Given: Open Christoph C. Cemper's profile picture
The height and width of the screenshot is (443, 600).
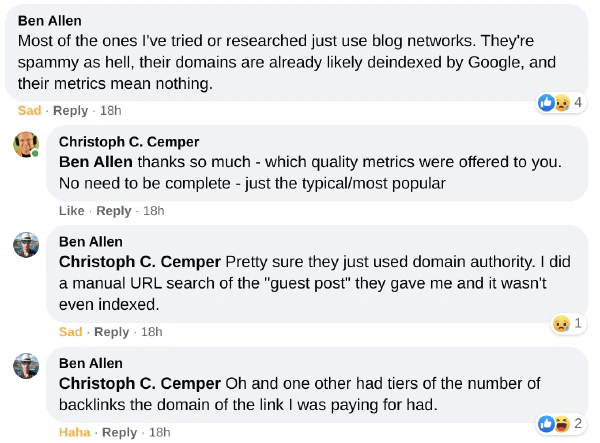Looking at the screenshot, I should pos(26,144).
